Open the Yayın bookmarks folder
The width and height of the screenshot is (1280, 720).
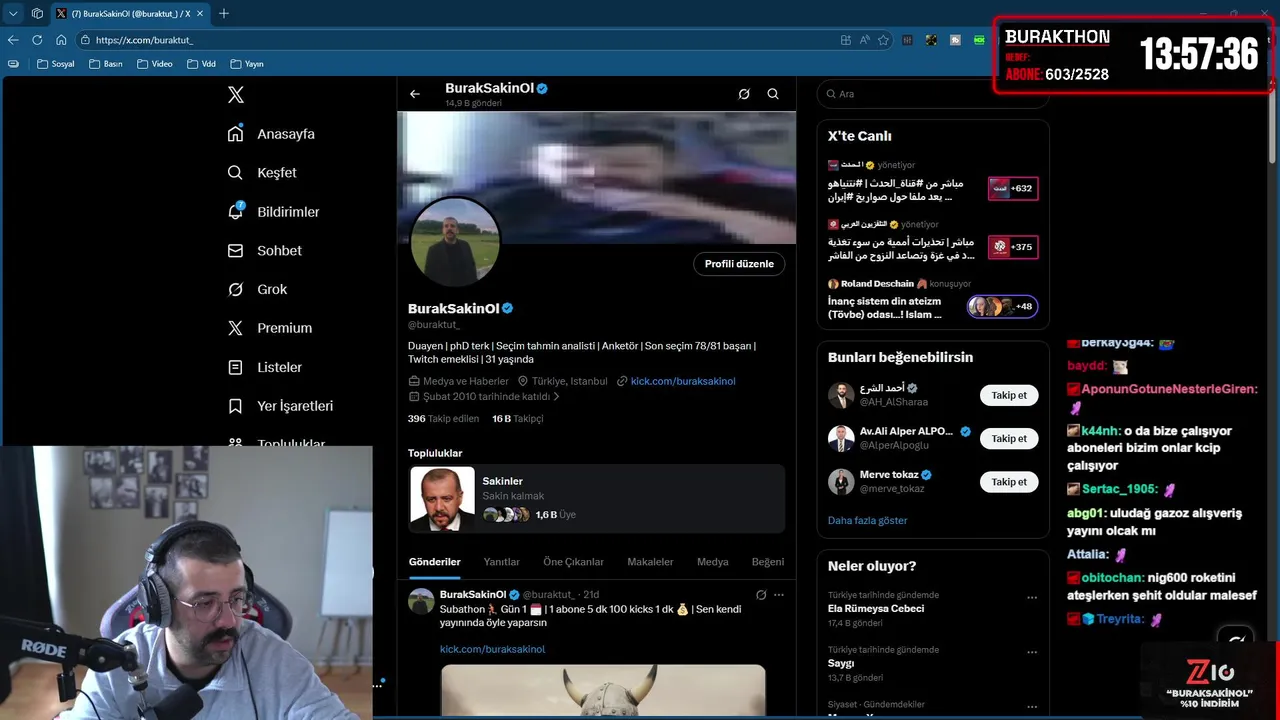[x=247, y=64]
